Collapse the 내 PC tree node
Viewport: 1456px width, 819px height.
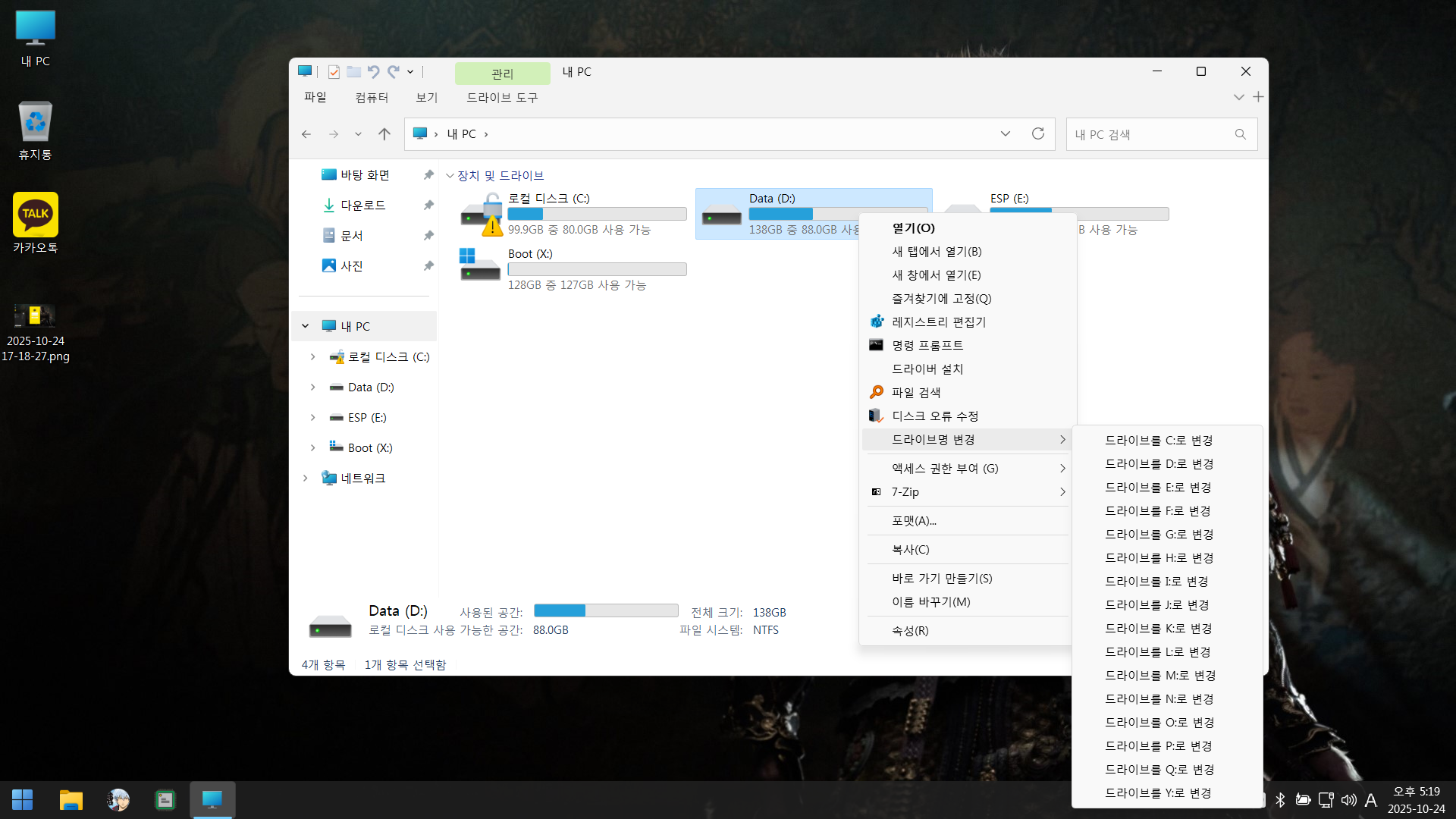305,326
